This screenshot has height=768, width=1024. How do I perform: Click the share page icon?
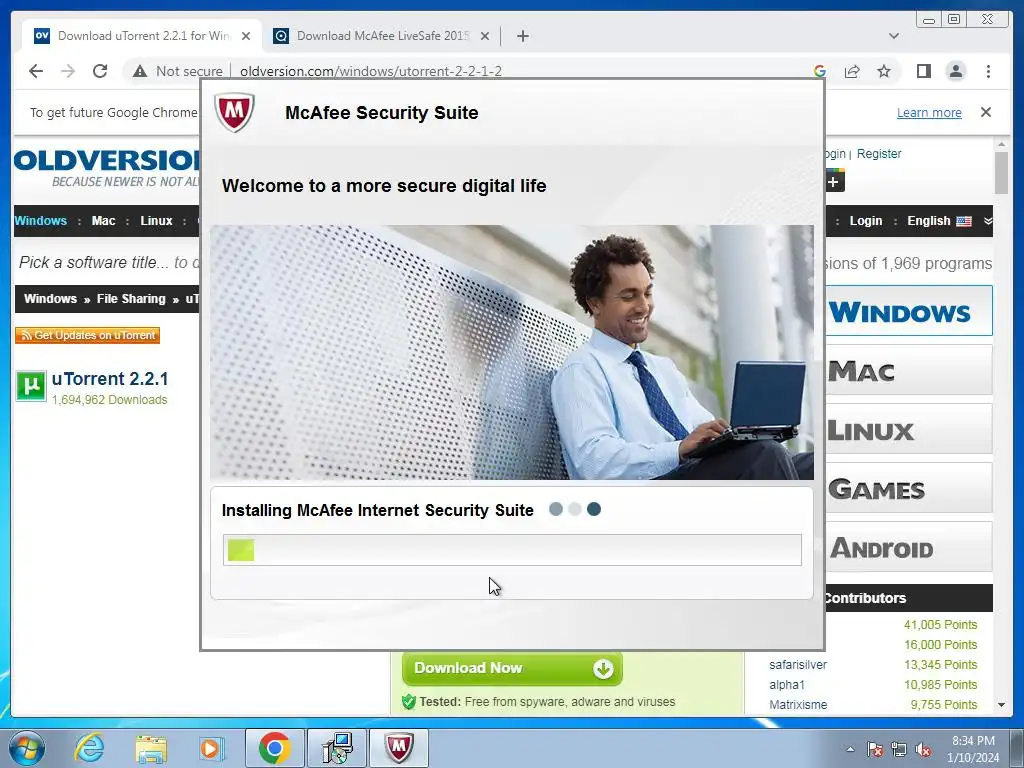[x=852, y=71]
